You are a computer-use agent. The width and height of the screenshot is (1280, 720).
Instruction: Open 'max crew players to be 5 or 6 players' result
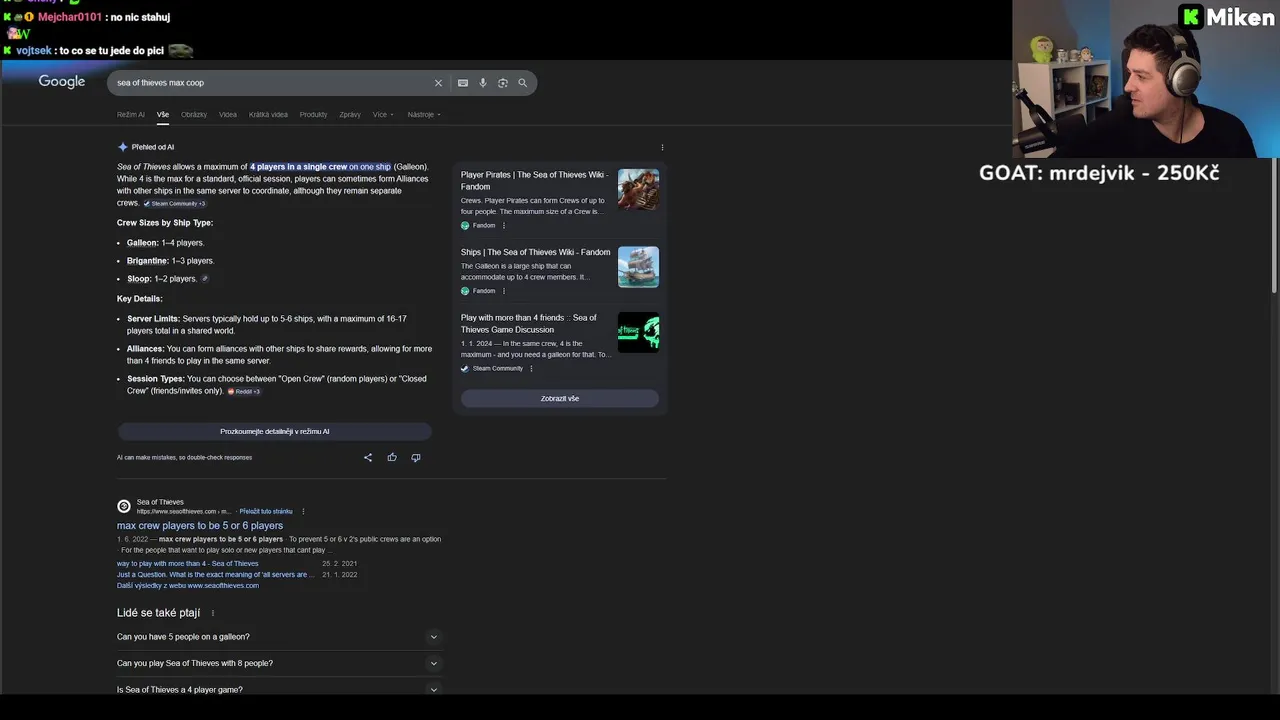200,526
